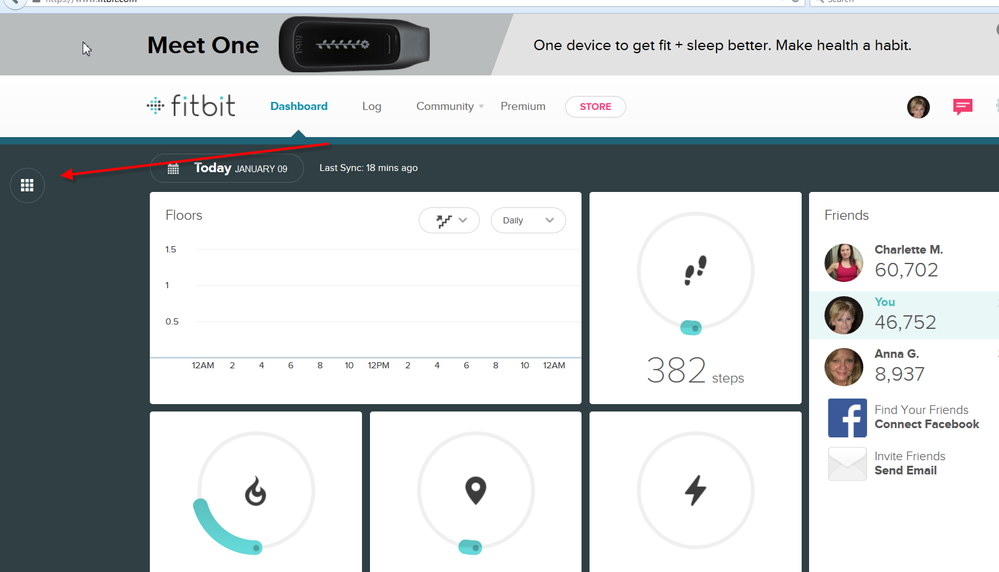999x572 pixels.
Task: Click the 8,937 step total
Action: (899, 374)
